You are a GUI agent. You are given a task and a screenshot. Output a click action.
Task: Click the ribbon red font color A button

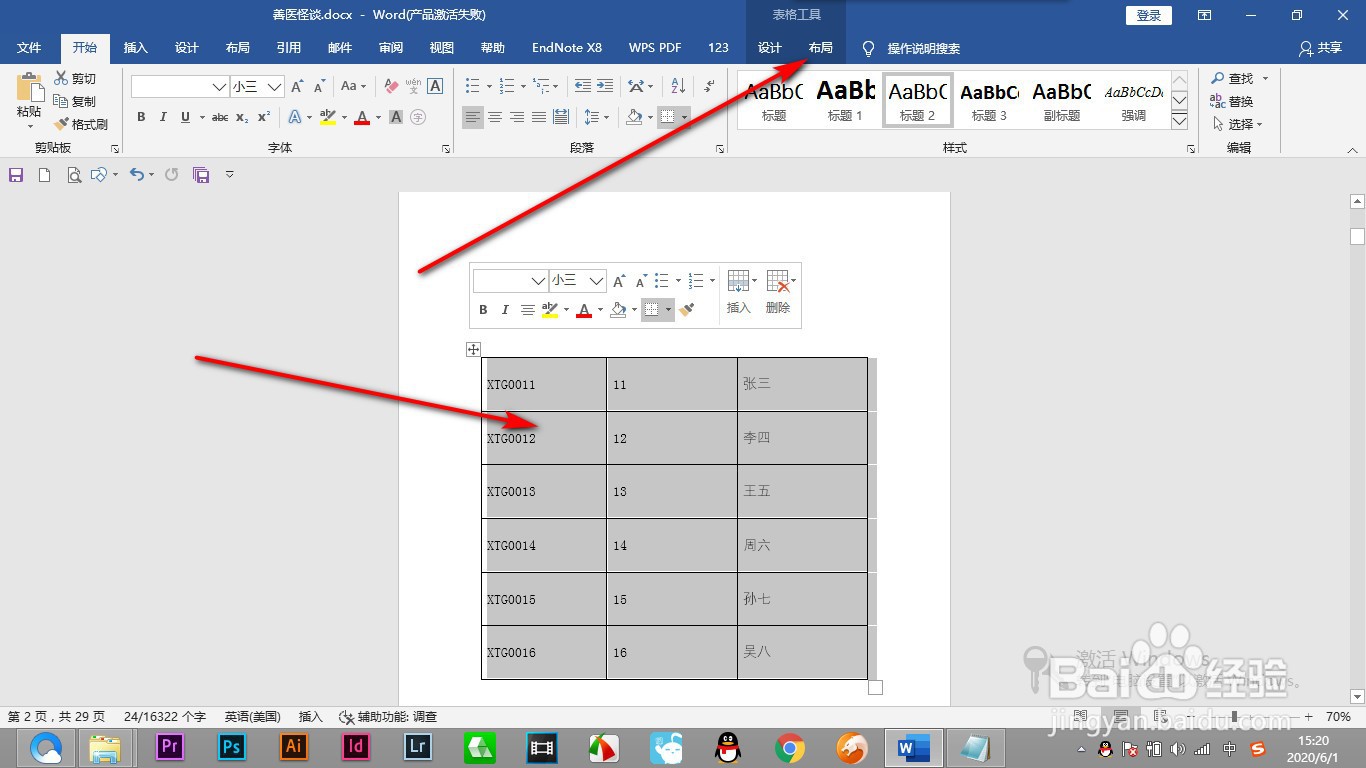point(362,117)
